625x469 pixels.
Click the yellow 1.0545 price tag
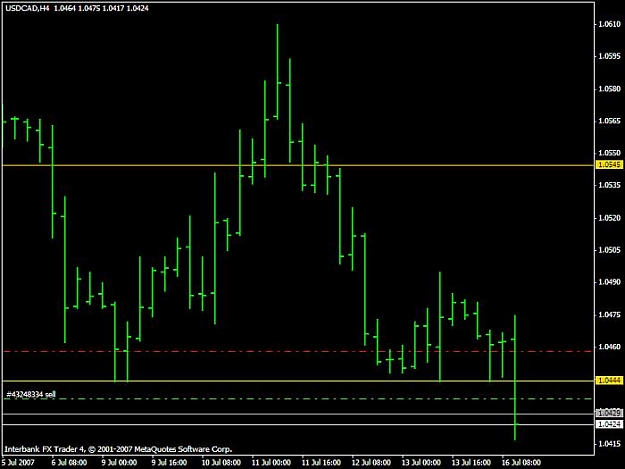click(609, 165)
